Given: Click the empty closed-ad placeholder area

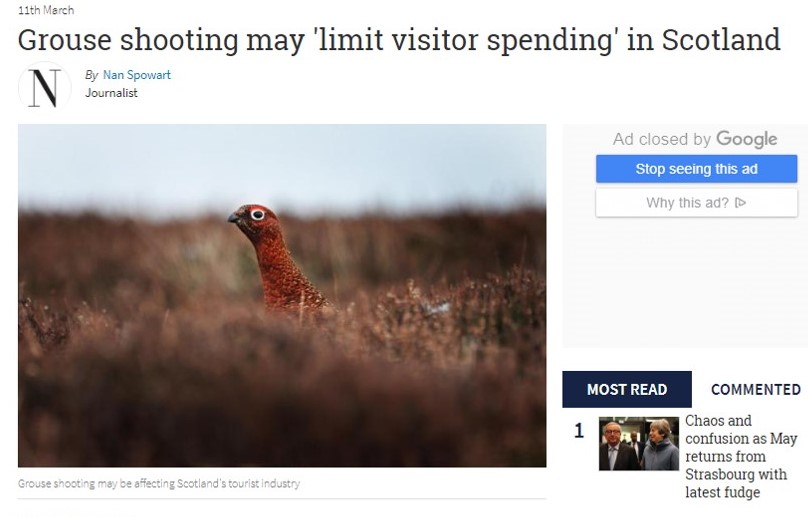Looking at the screenshot, I should (685, 283).
